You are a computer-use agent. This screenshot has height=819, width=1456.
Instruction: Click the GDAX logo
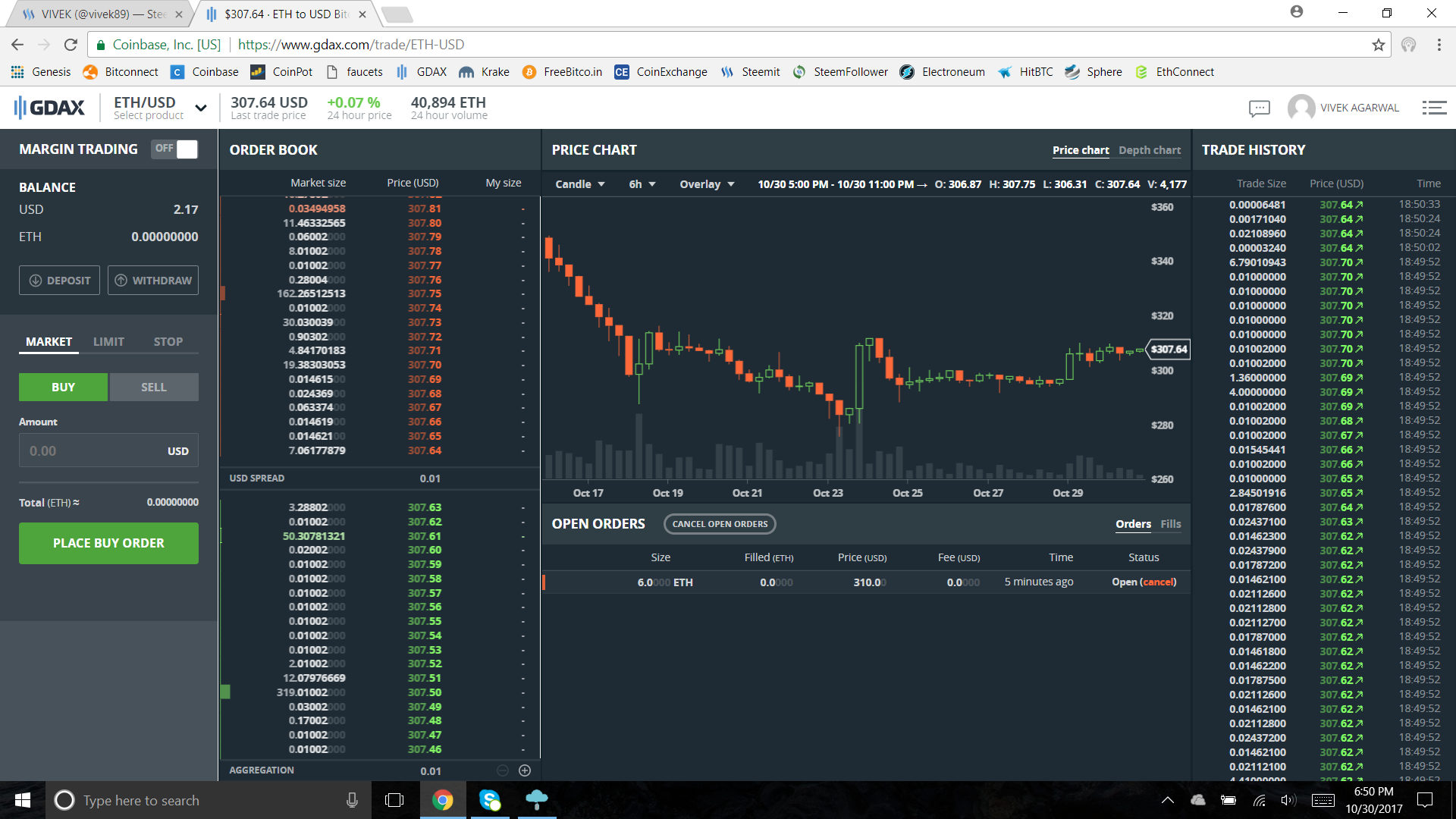coord(50,108)
